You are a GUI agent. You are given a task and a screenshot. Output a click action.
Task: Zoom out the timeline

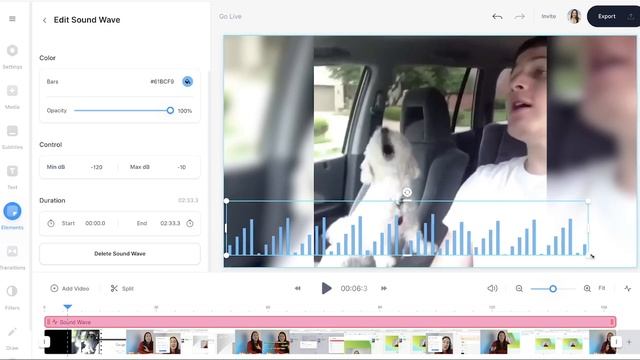tap(519, 289)
